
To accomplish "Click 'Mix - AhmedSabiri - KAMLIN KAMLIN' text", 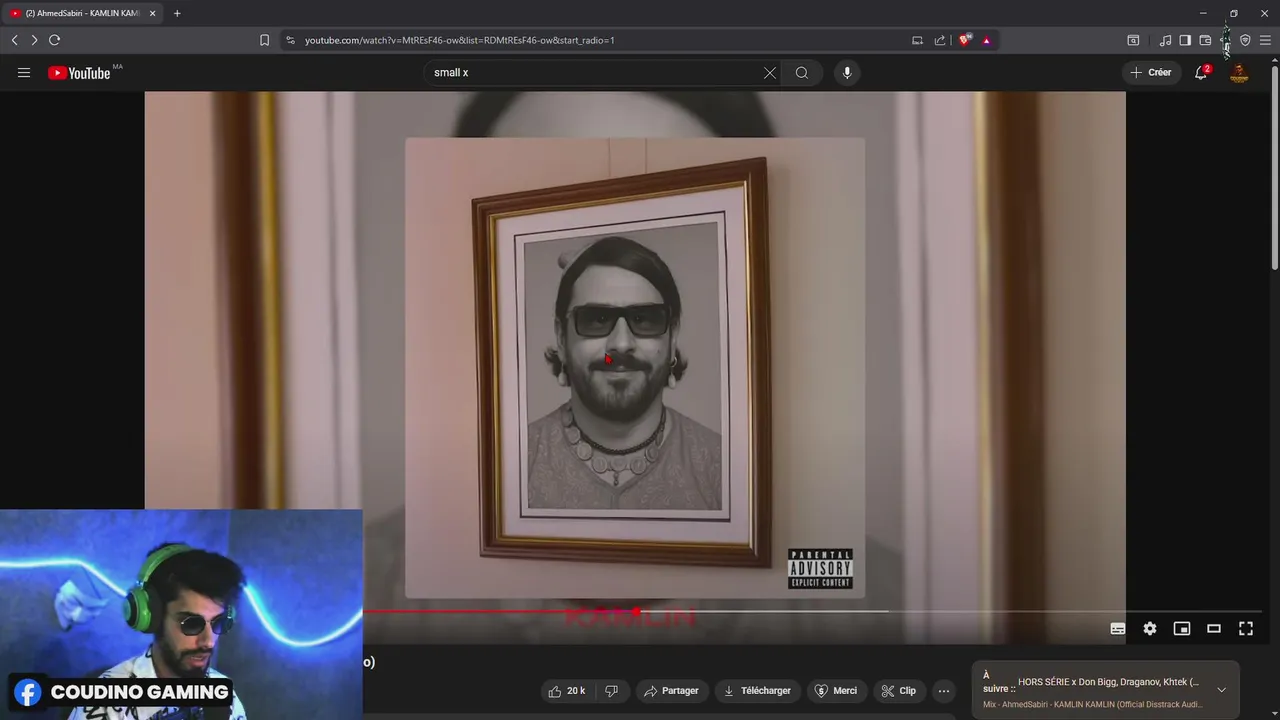I will click(1092, 704).
